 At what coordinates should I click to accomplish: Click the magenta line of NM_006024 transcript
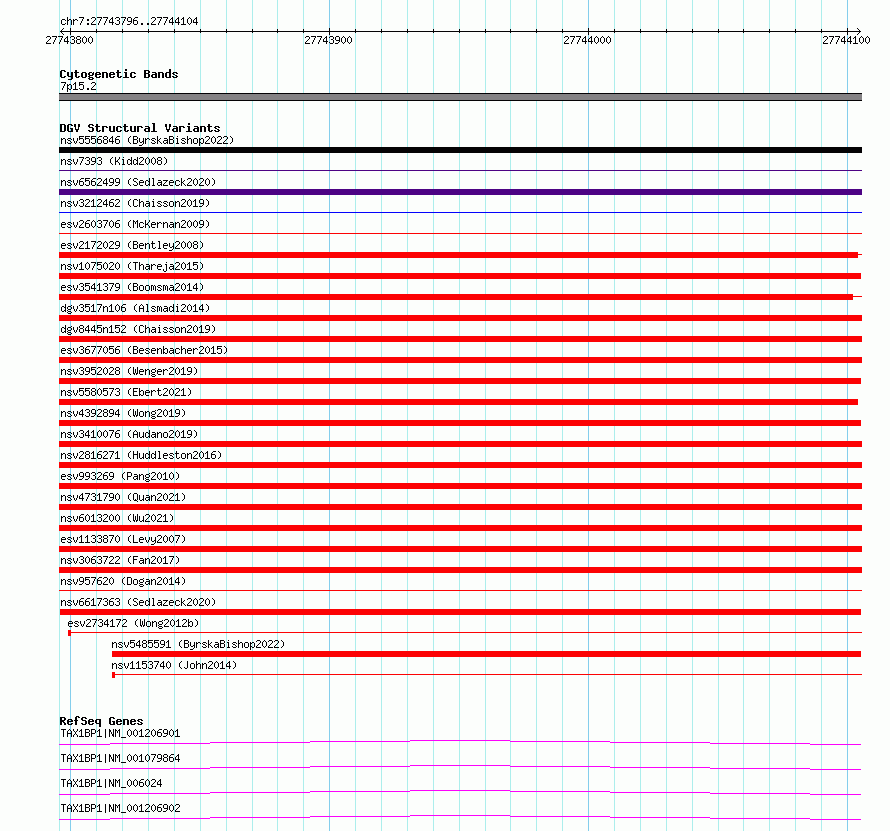tap(460, 792)
